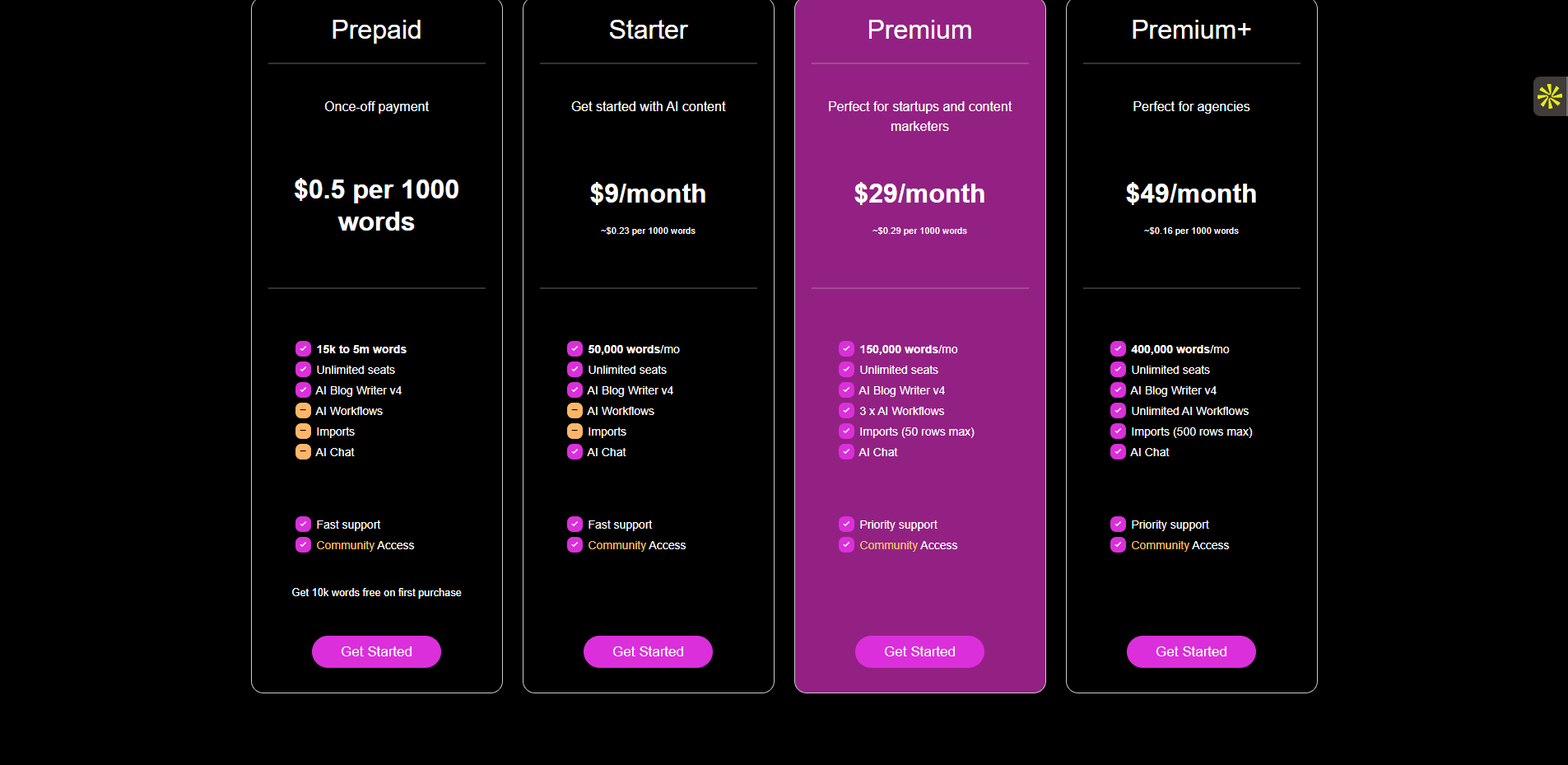Click the orange minus icon beside Prepaid AI Workflows
Image resolution: width=1568 pixels, height=765 pixels.
click(x=303, y=411)
